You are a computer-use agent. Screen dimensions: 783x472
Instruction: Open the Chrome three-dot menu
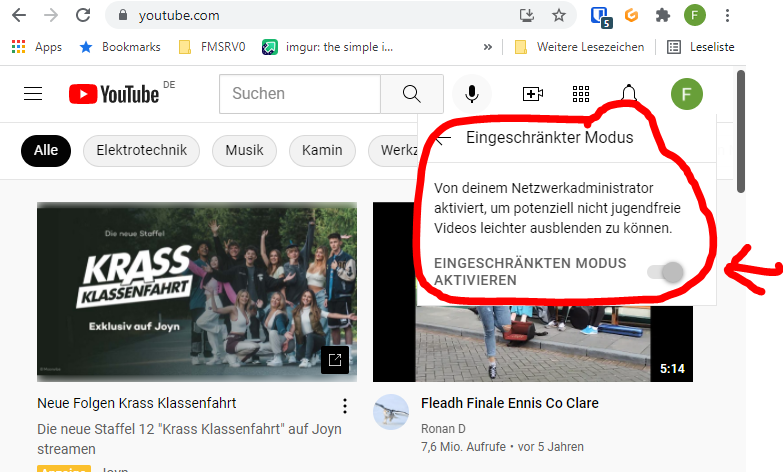[x=727, y=15]
